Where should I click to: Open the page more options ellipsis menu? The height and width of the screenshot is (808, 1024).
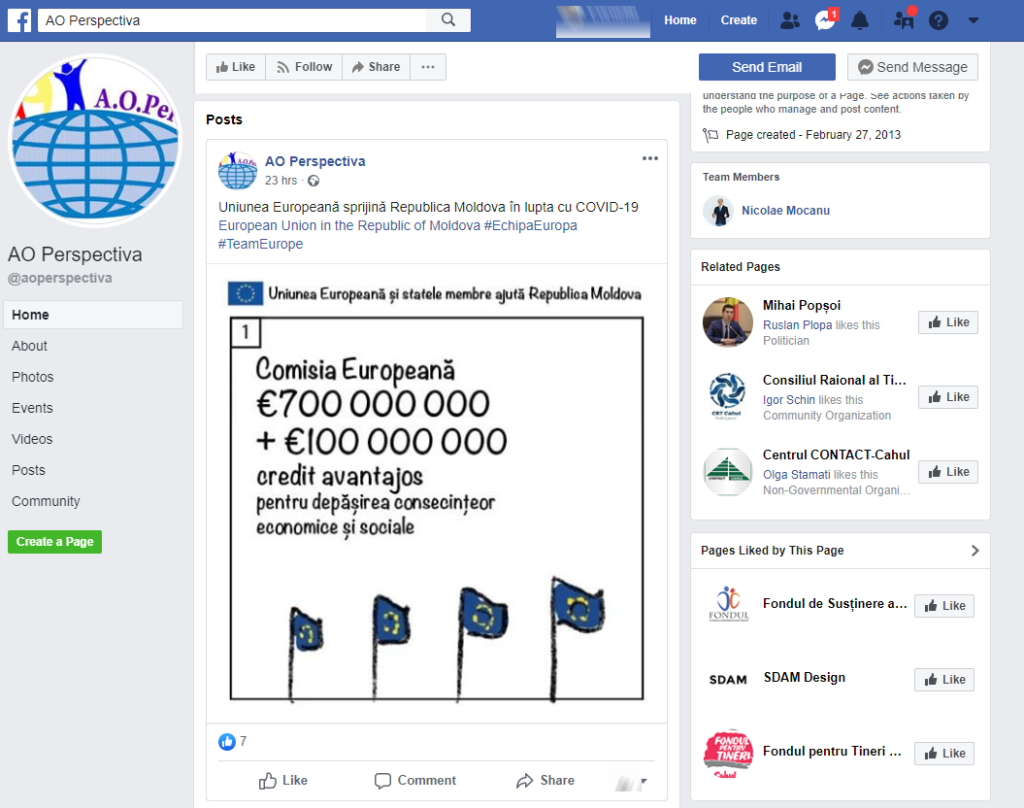pyautogui.click(x=428, y=67)
